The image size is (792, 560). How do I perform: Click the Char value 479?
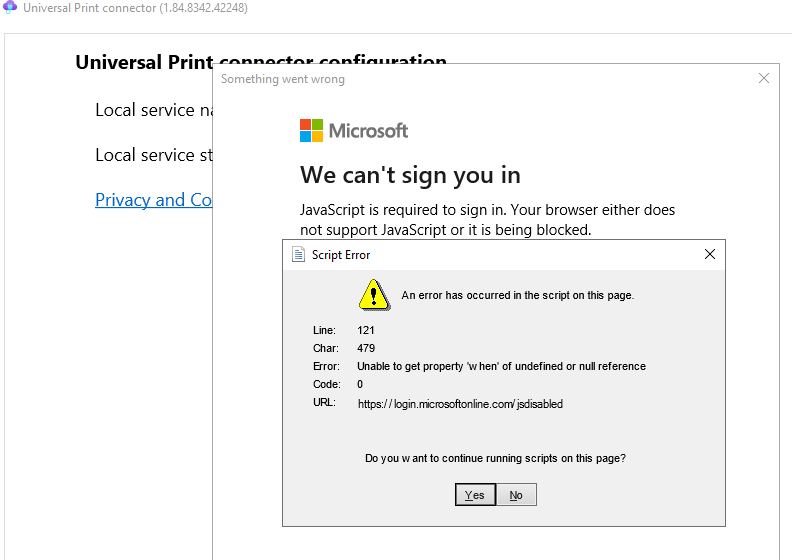[x=366, y=348]
